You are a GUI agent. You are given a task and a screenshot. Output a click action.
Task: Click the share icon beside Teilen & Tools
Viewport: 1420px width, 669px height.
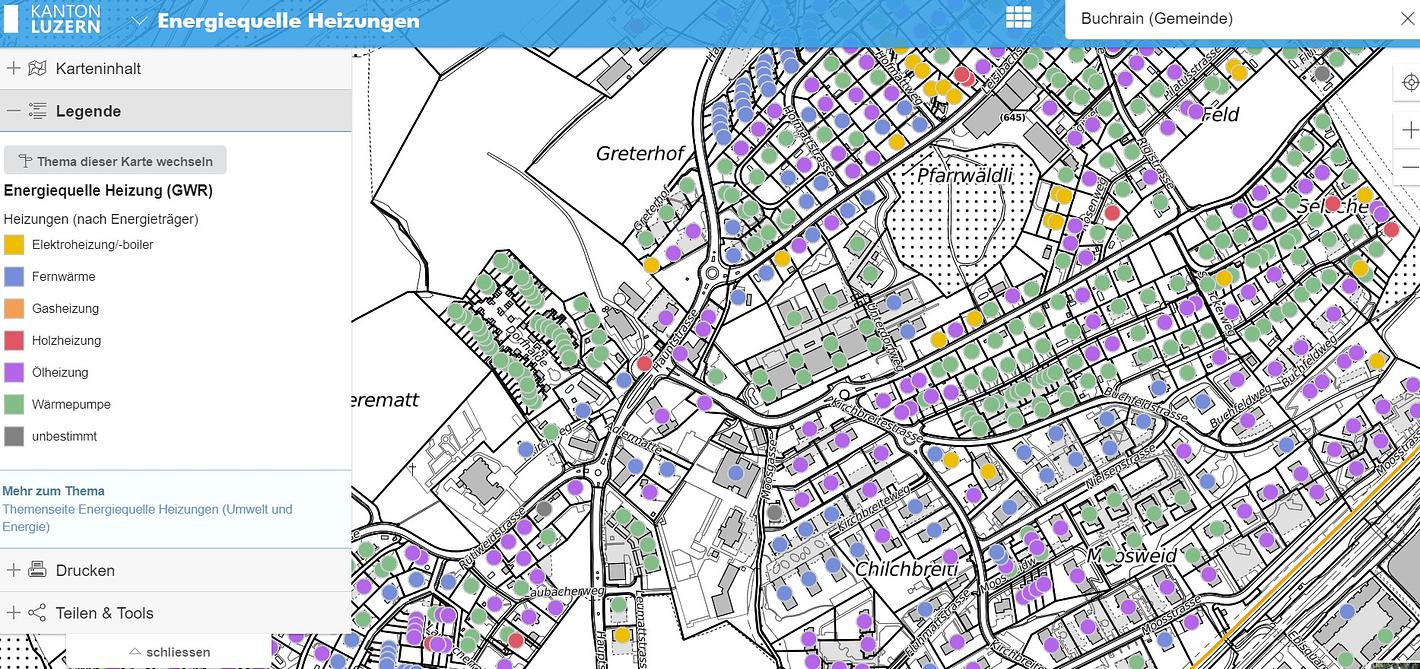coord(38,613)
